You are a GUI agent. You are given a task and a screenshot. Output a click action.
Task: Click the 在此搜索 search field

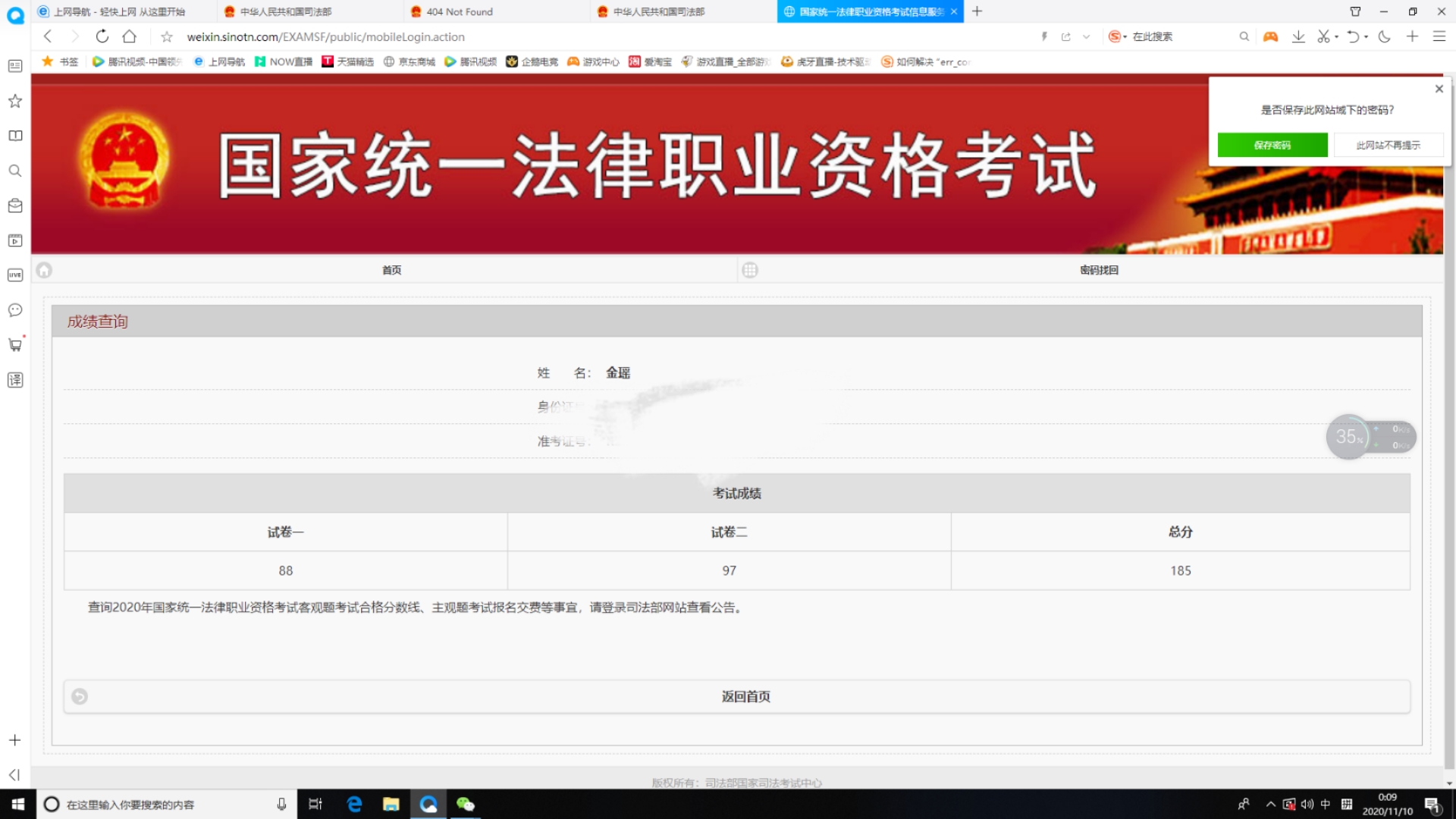(1179, 36)
